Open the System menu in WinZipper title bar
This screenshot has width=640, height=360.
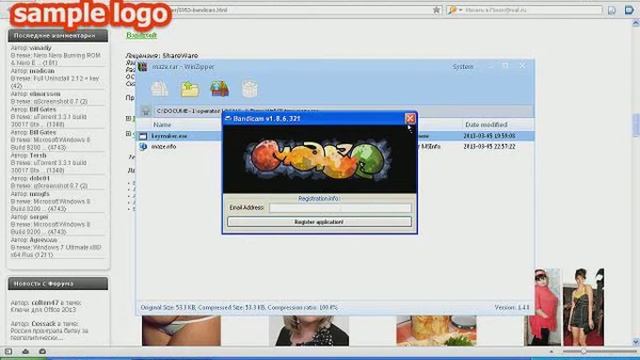coord(463,67)
